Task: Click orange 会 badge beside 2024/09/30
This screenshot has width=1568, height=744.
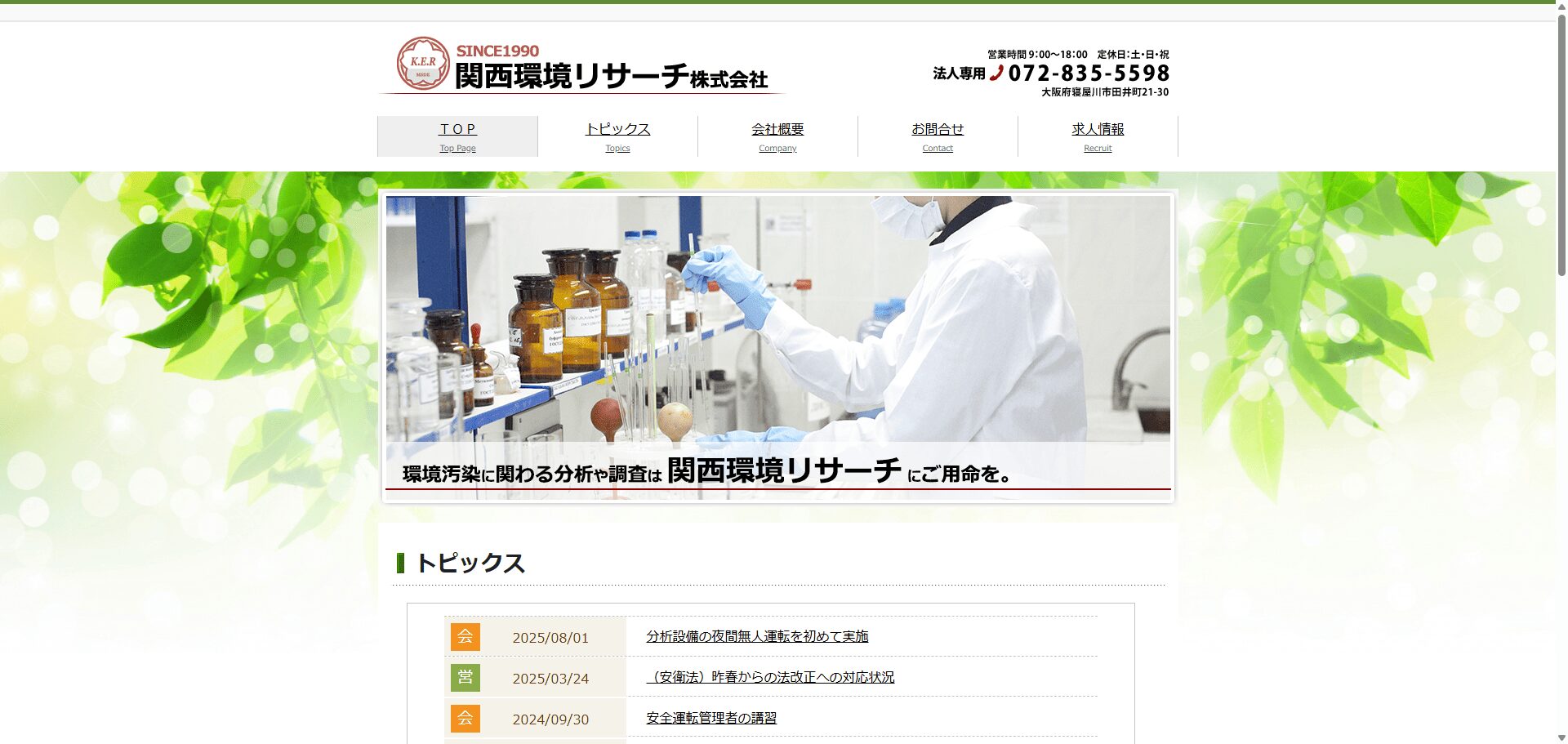Action: point(465,719)
